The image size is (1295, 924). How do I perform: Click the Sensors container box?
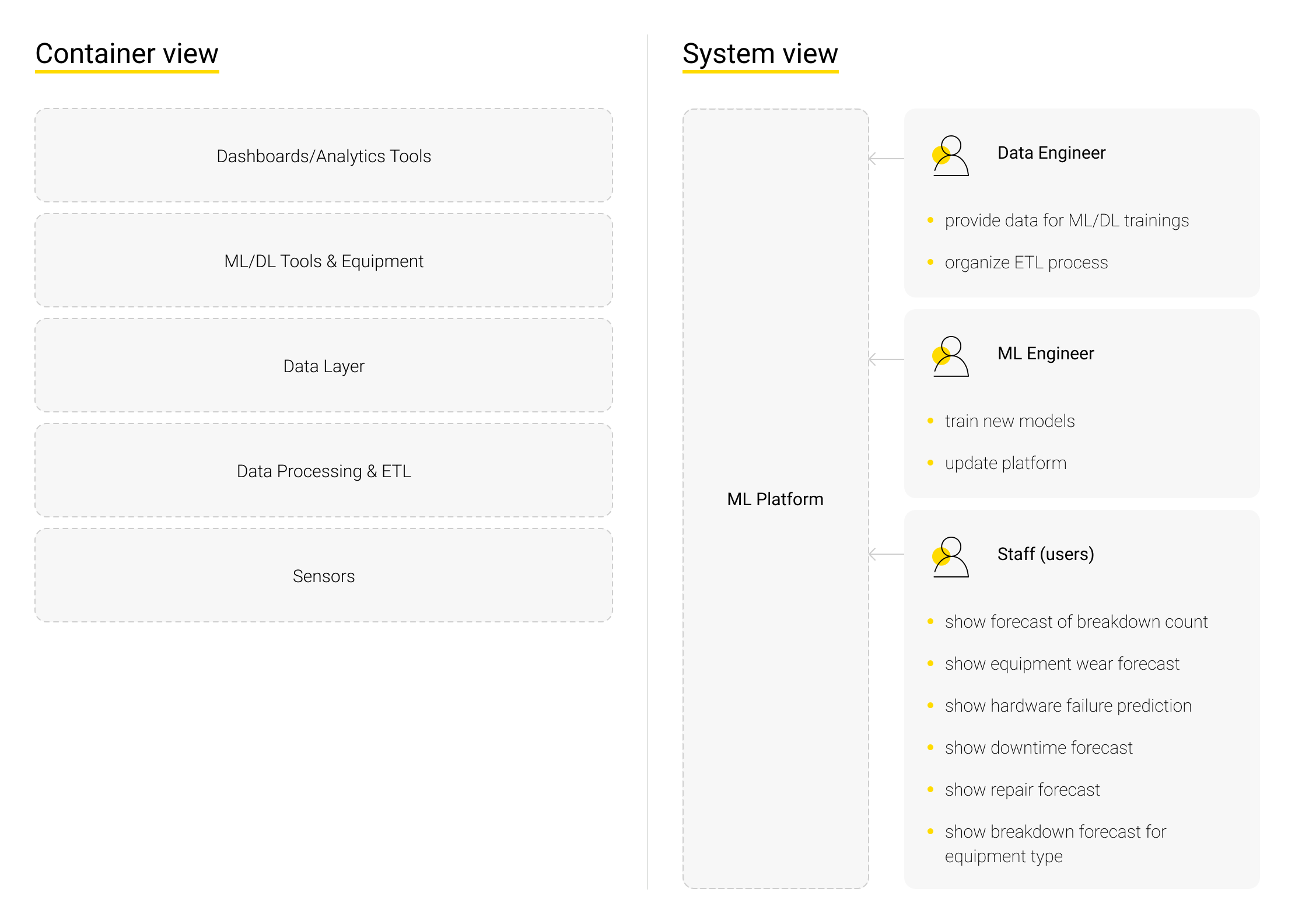click(324, 576)
